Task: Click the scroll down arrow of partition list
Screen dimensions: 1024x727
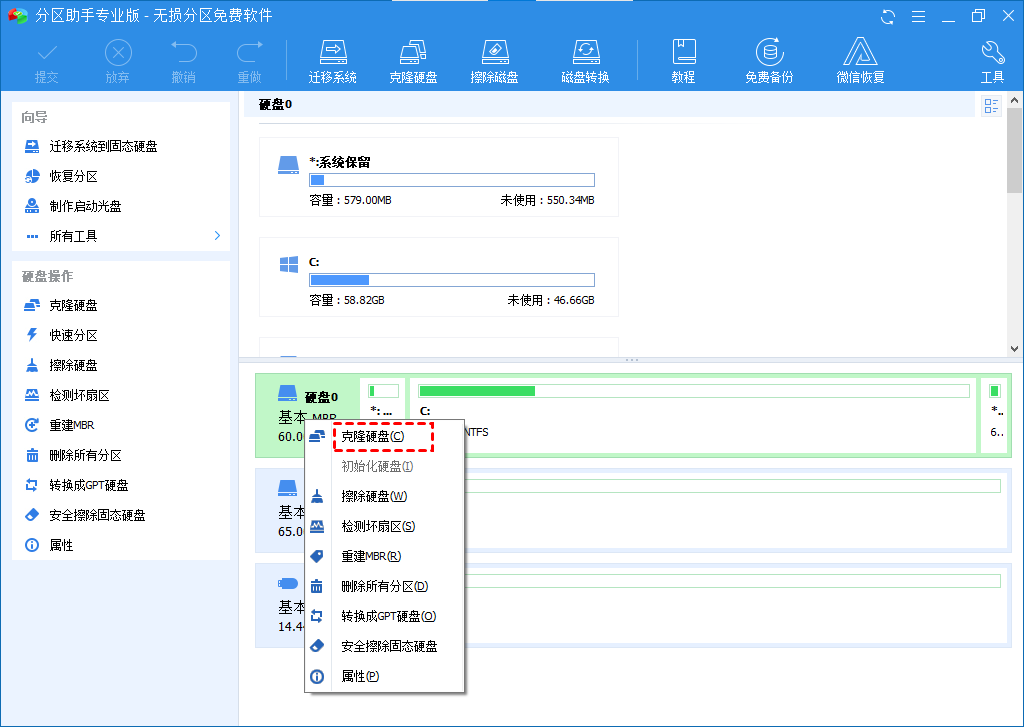Action: (1015, 349)
